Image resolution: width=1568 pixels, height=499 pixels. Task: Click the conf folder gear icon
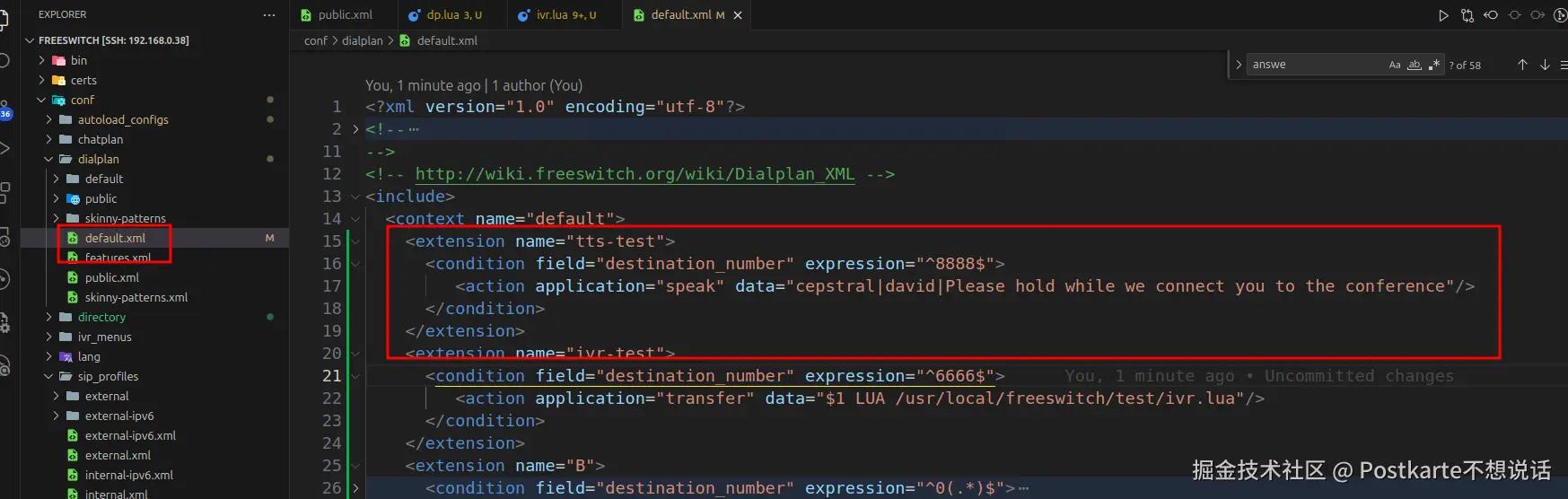click(x=59, y=100)
